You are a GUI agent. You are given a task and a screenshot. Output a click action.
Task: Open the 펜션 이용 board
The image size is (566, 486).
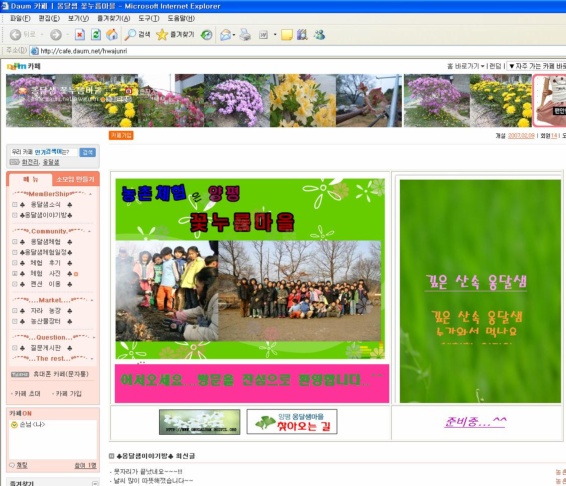[x=45, y=284]
